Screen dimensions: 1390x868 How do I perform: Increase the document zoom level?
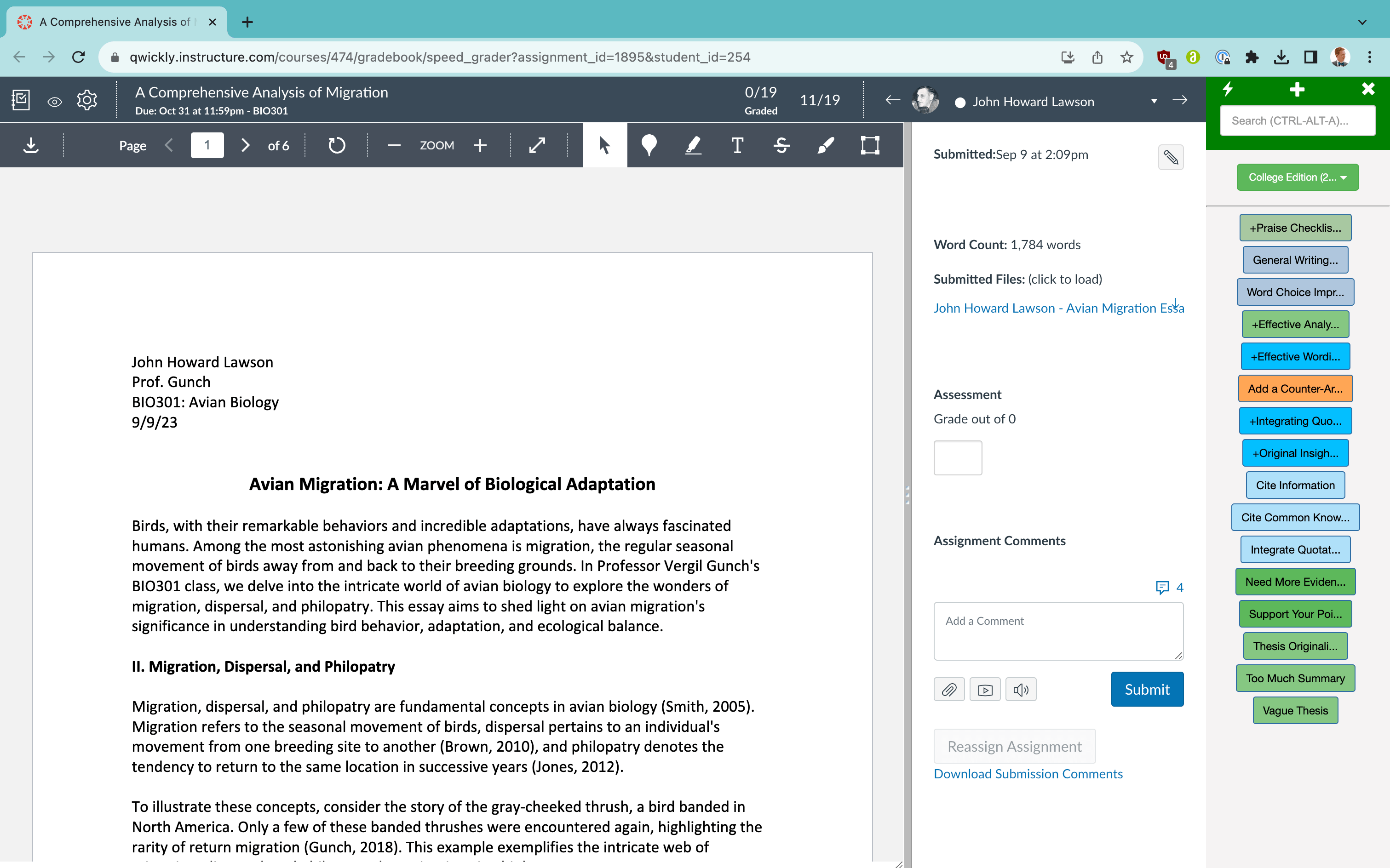point(480,145)
